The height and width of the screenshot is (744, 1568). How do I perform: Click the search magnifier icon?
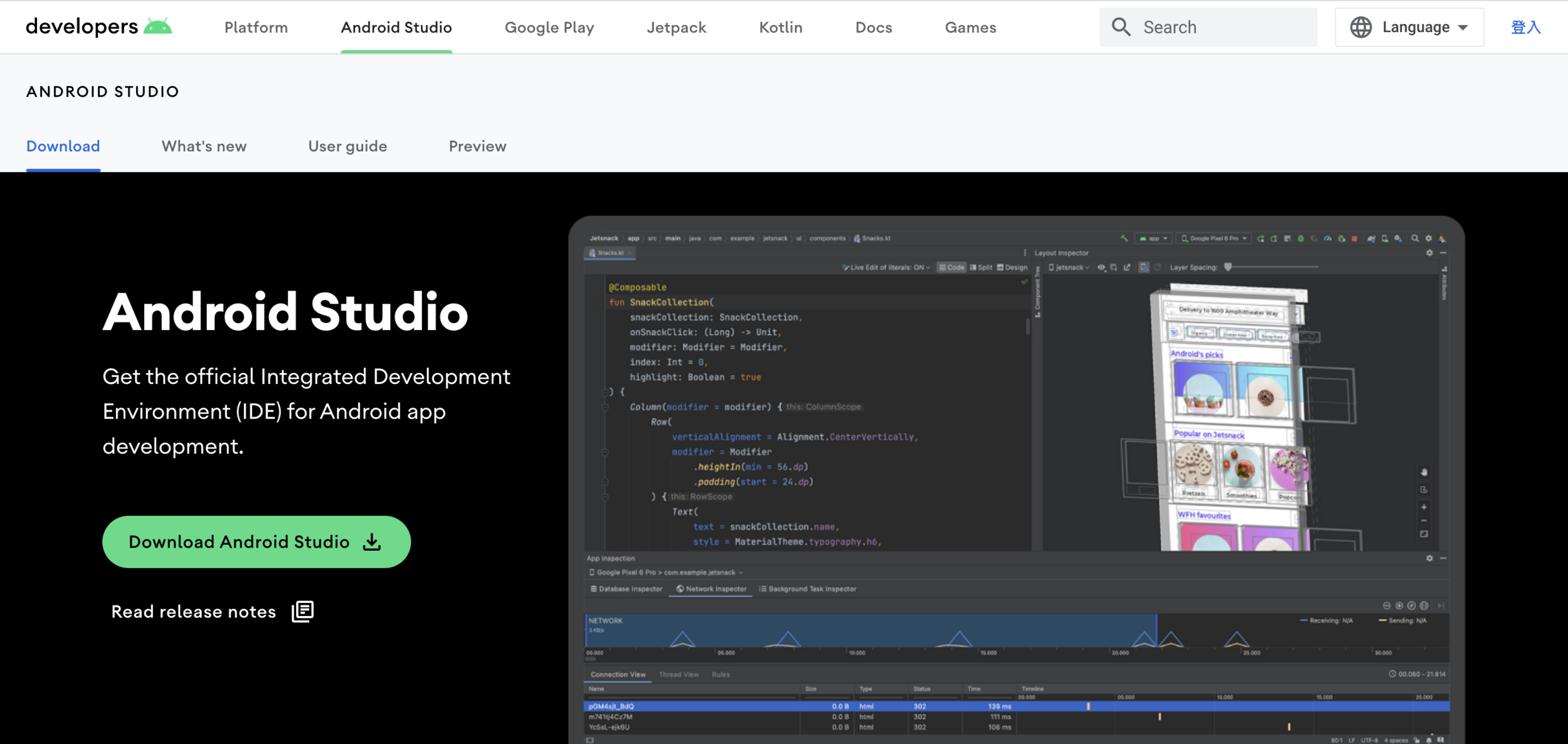(1121, 27)
